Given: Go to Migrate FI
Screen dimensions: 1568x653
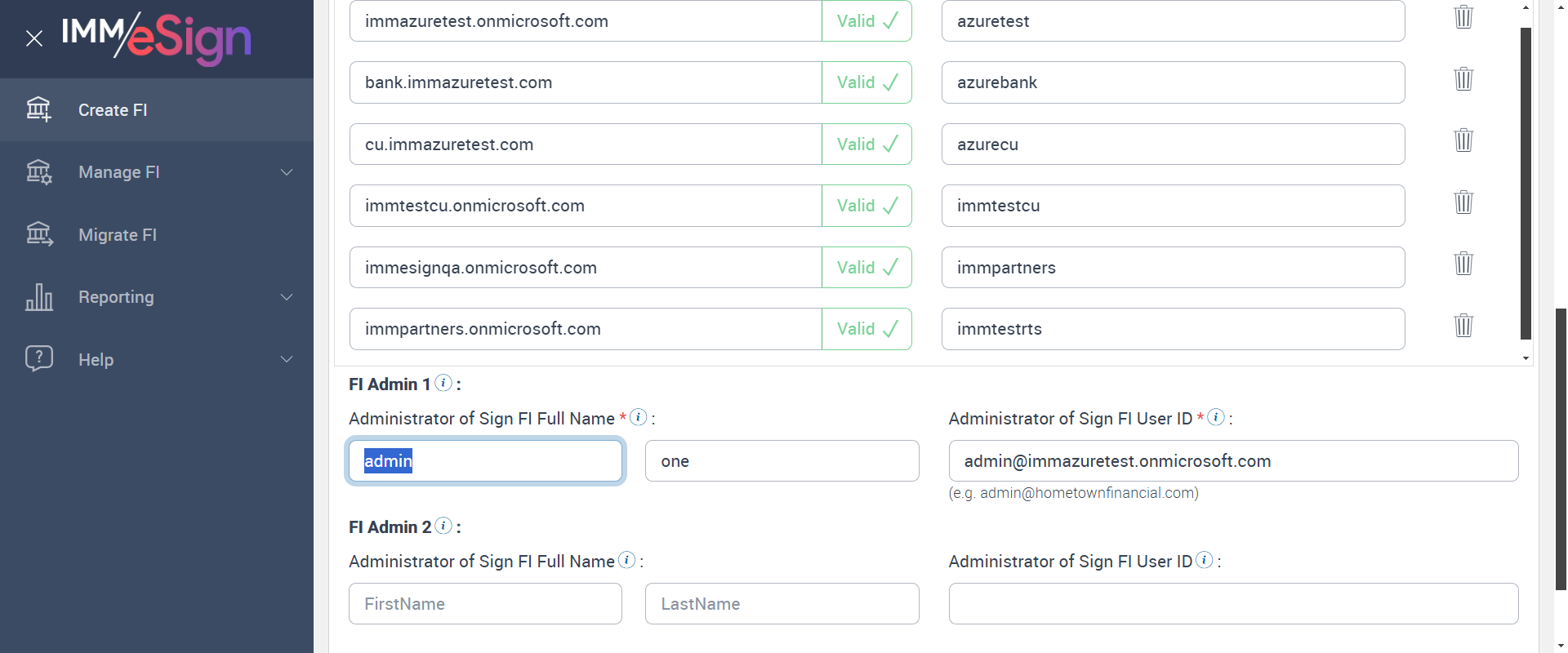Looking at the screenshot, I should (x=118, y=235).
